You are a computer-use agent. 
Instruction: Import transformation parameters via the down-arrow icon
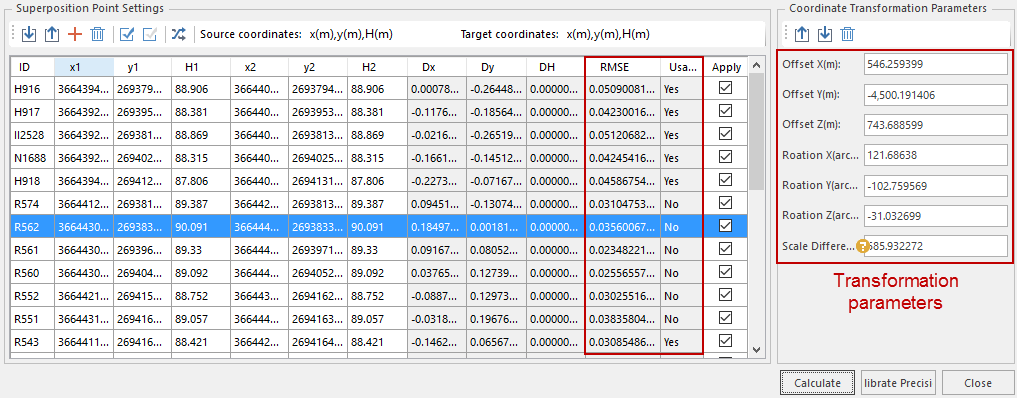[x=824, y=34]
